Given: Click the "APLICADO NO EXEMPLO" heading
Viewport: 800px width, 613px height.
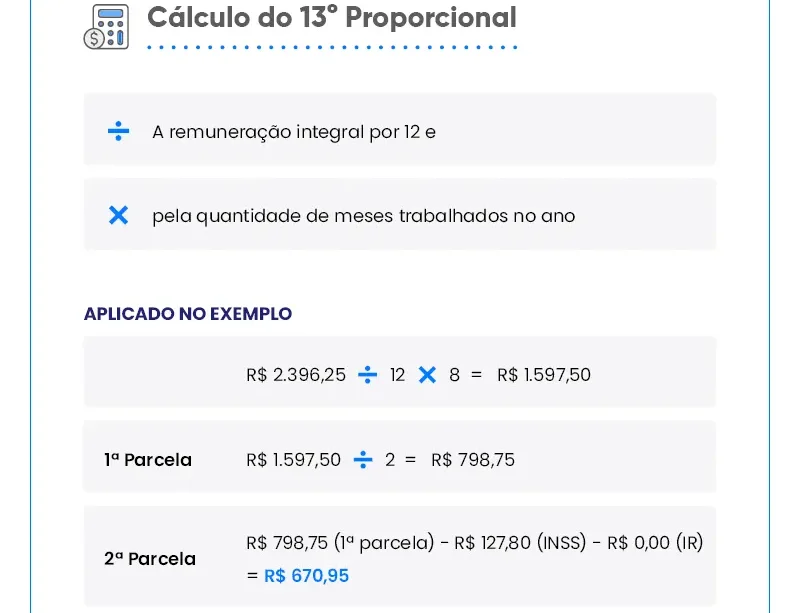Looking at the screenshot, I should coord(188,313).
